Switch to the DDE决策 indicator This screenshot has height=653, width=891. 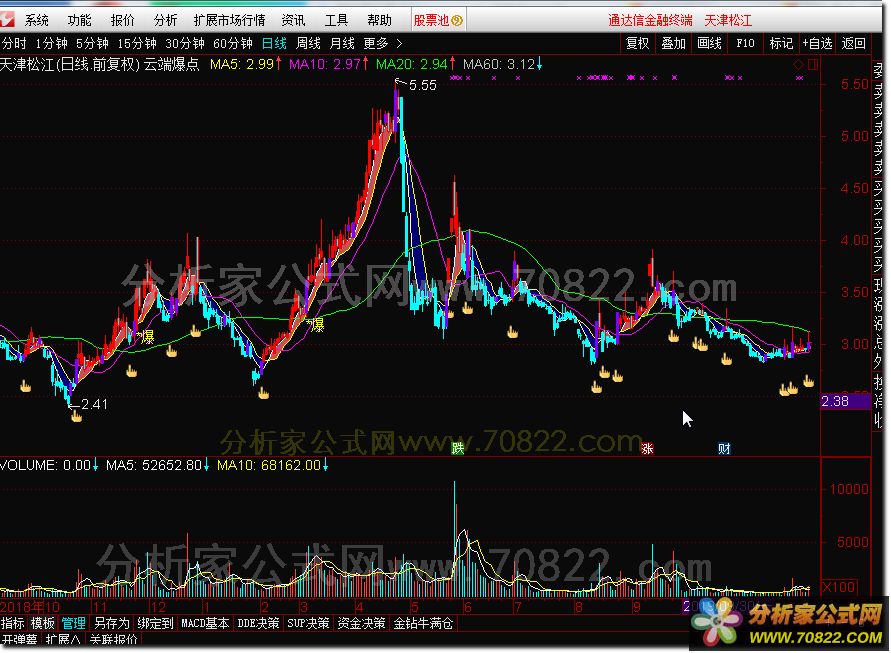(x=258, y=623)
